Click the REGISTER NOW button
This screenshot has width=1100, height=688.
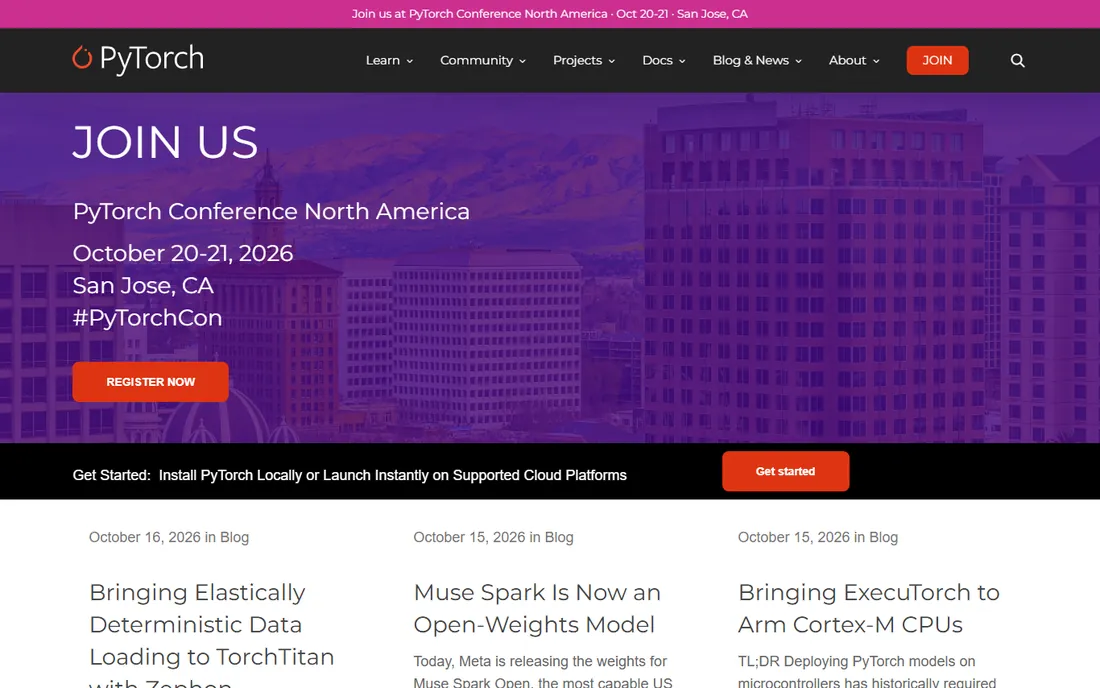(x=150, y=382)
